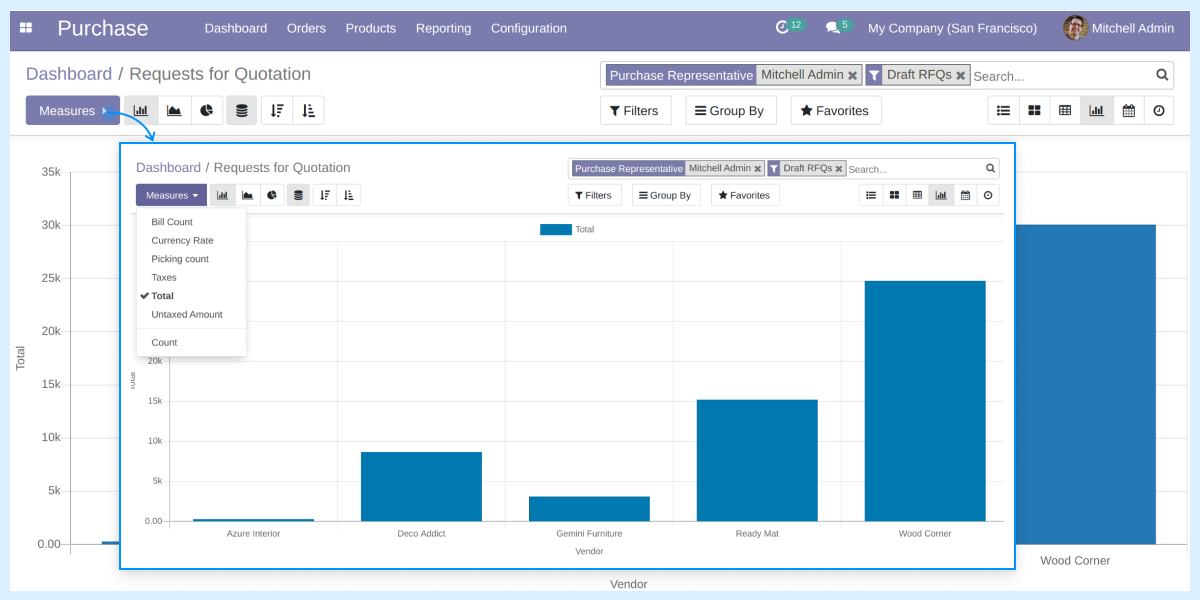This screenshot has width=1200, height=600.
Task: Enable the Taxes measure
Action: tap(162, 277)
